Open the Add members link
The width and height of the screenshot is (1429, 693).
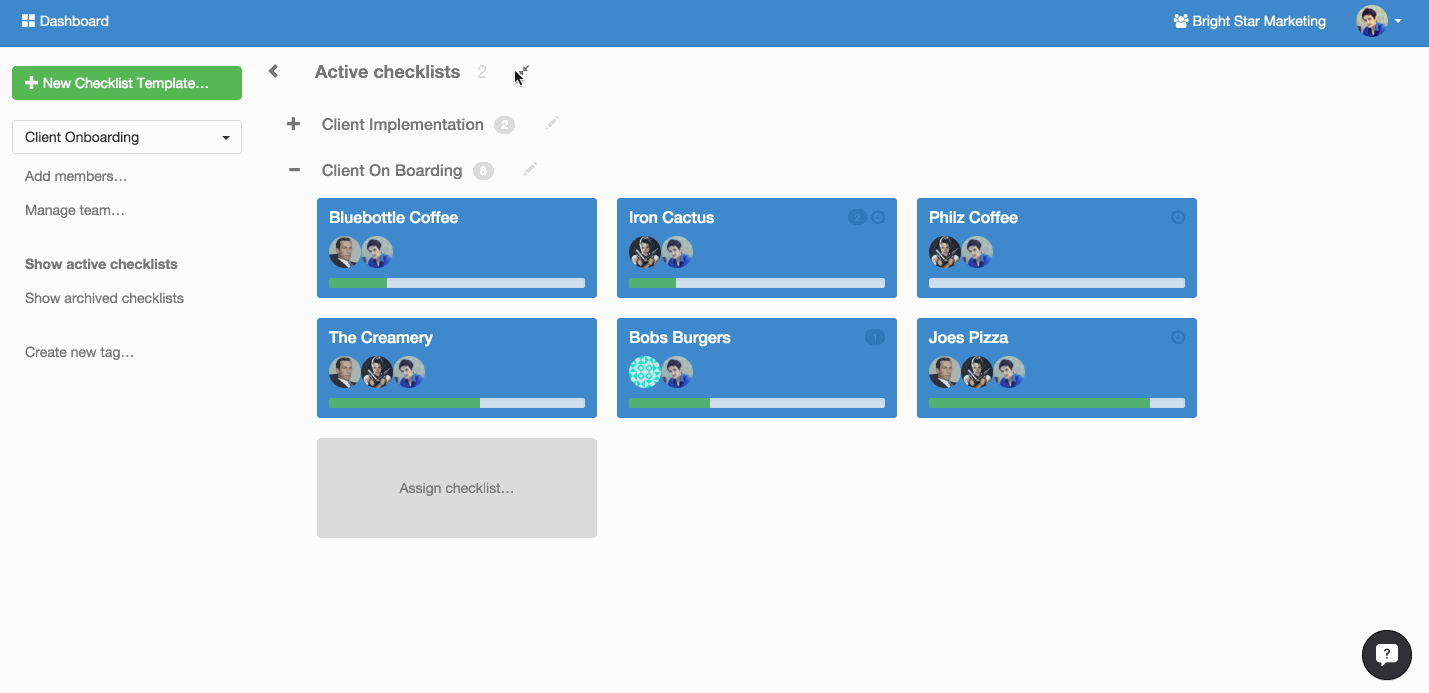(x=75, y=176)
